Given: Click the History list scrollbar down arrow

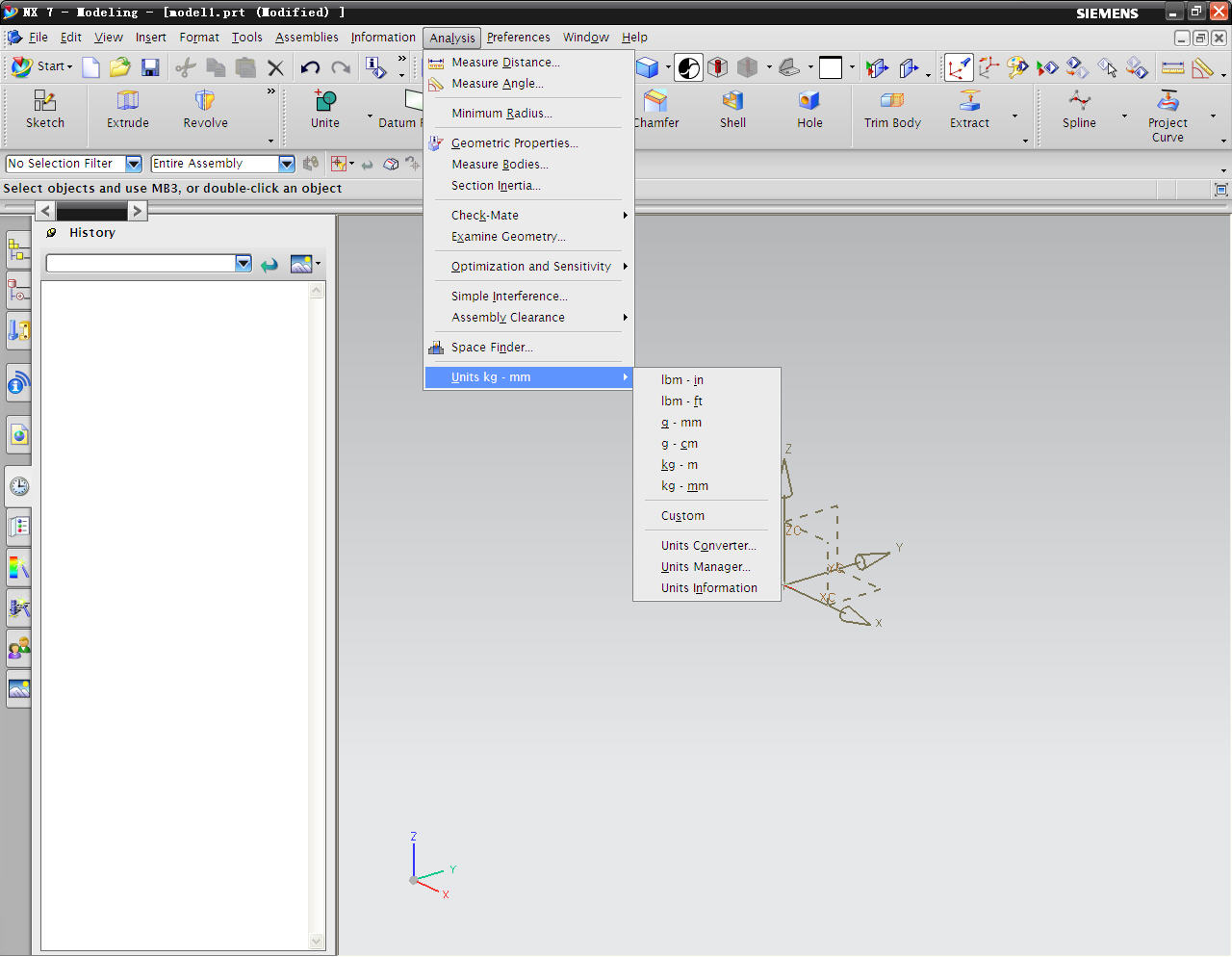Looking at the screenshot, I should point(317,942).
